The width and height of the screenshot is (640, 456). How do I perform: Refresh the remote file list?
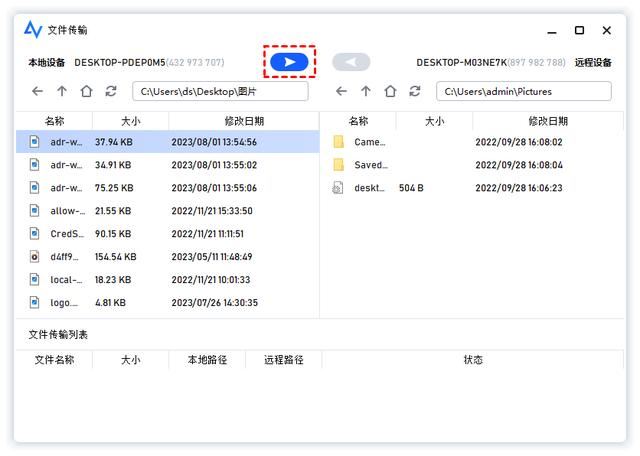click(414, 91)
